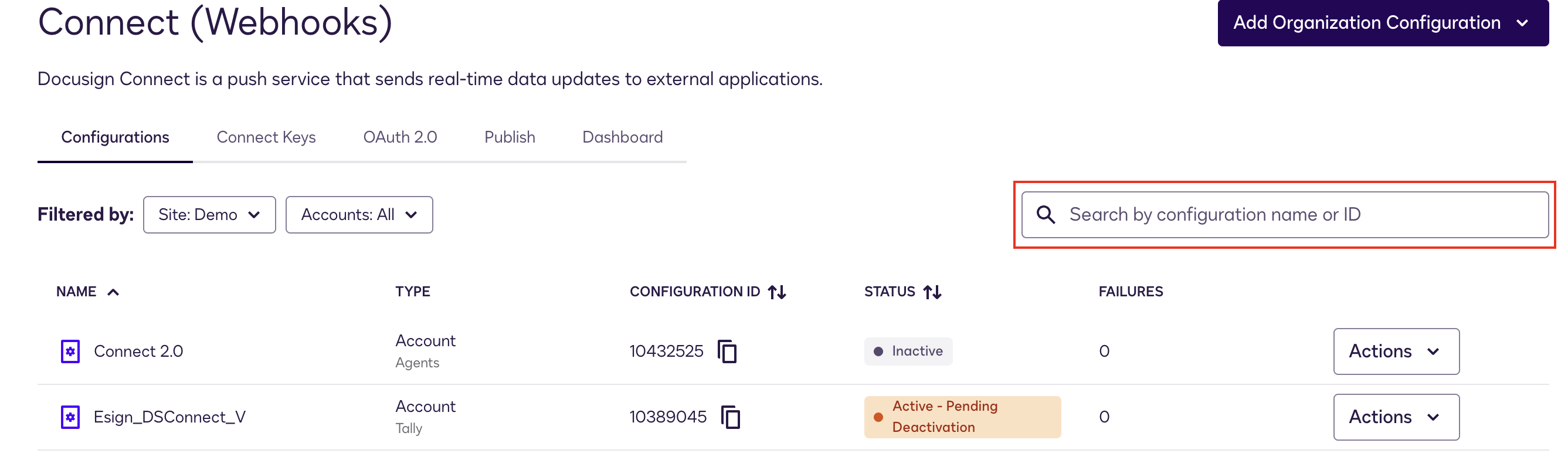Open the Esign_DSConnect_V configuration
The height and width of the screenshot is (453, 1568).
169,417
